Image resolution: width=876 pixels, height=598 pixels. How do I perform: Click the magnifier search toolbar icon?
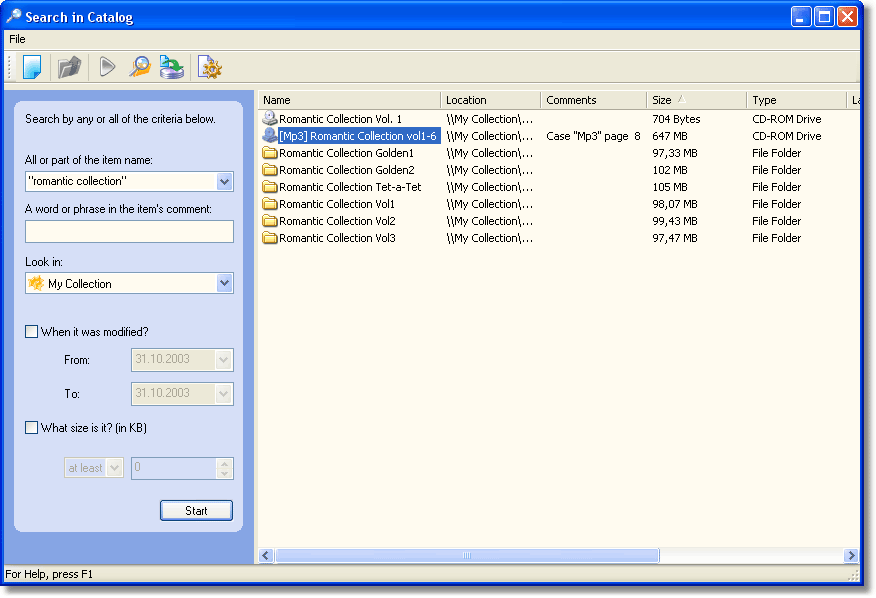(140, 67)
